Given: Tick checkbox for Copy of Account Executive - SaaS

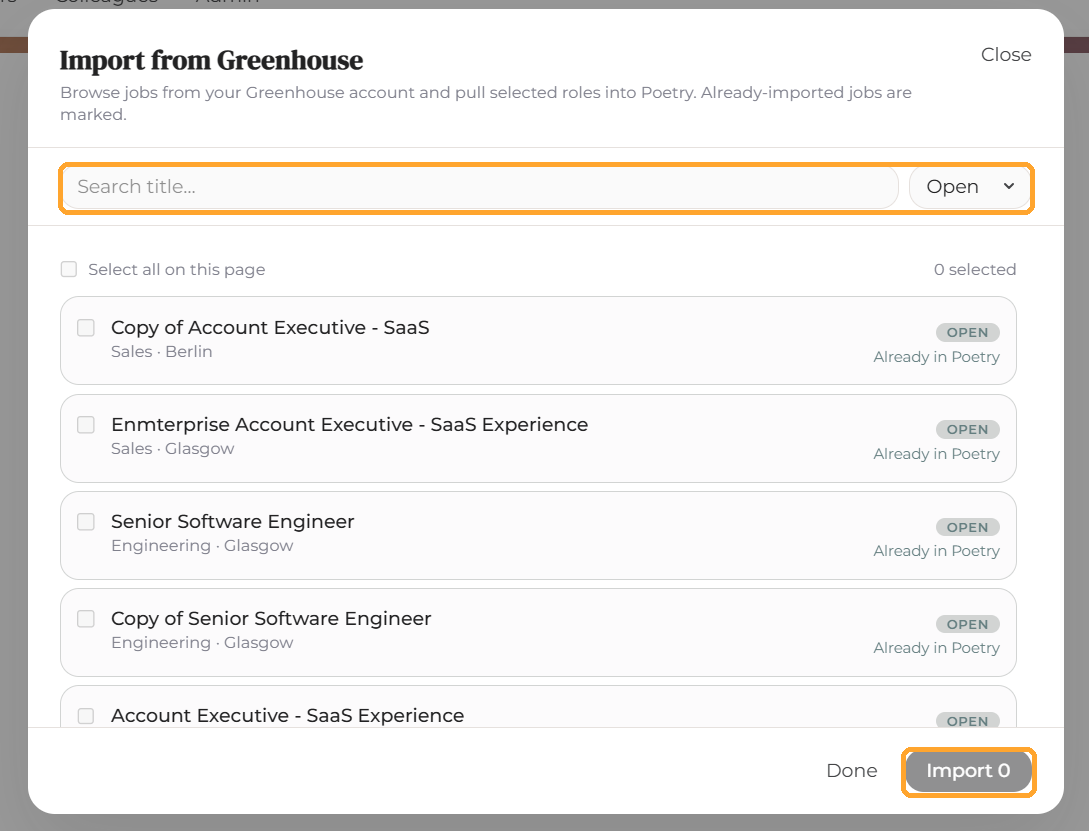Looking at the screenshot, I should pos(85,328).
